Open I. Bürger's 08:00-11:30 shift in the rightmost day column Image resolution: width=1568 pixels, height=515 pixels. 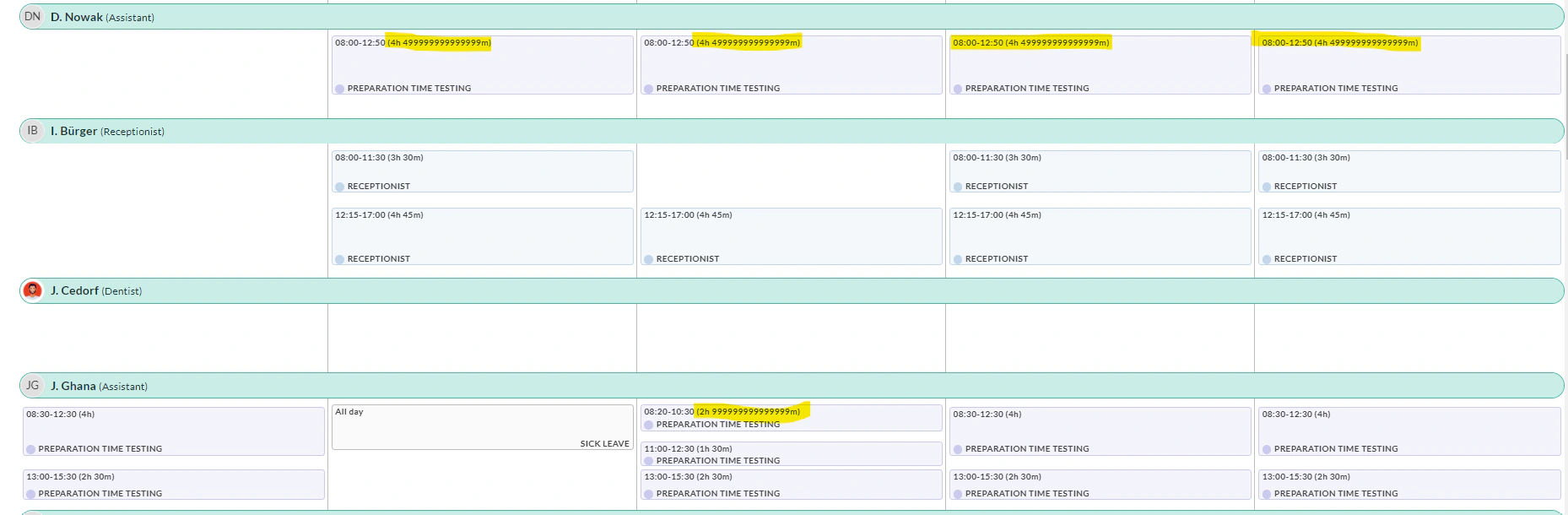coord(1409,171)
